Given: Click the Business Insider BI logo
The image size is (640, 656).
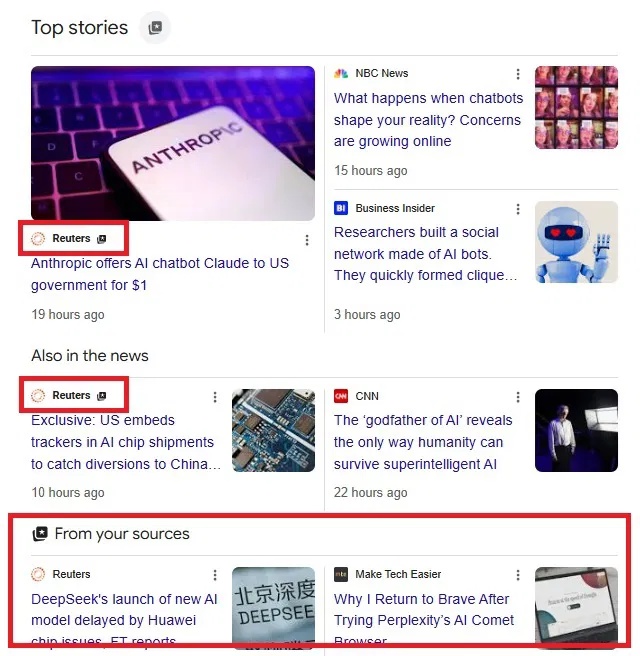Looking at the screenshot, I should pos(341,208).
